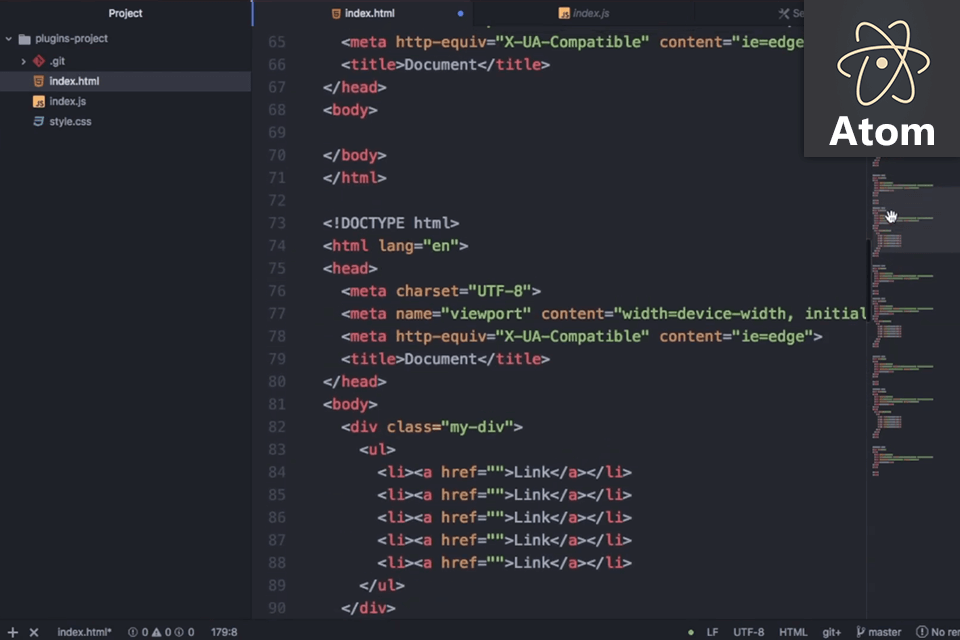This screenshot has height=640, width=960.
Task: Change the LF line ending setting
Action: point(712,632)
